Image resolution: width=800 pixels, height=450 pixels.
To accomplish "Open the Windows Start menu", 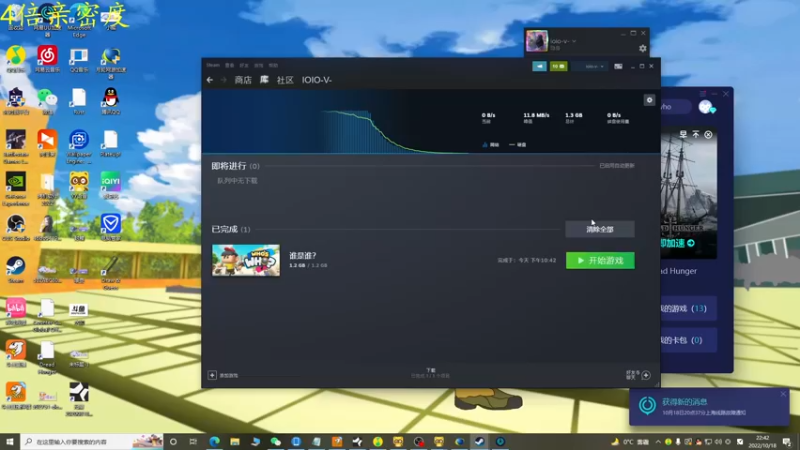I will 10,441.
